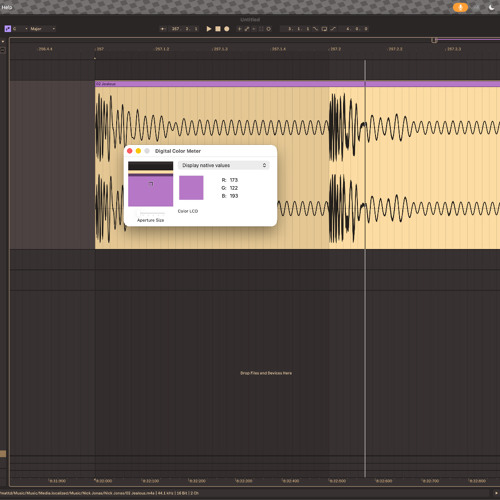This screenshot has height=500, width=500.
Task: Click the Aperture Size slider
Action: (x=150, y=213)
